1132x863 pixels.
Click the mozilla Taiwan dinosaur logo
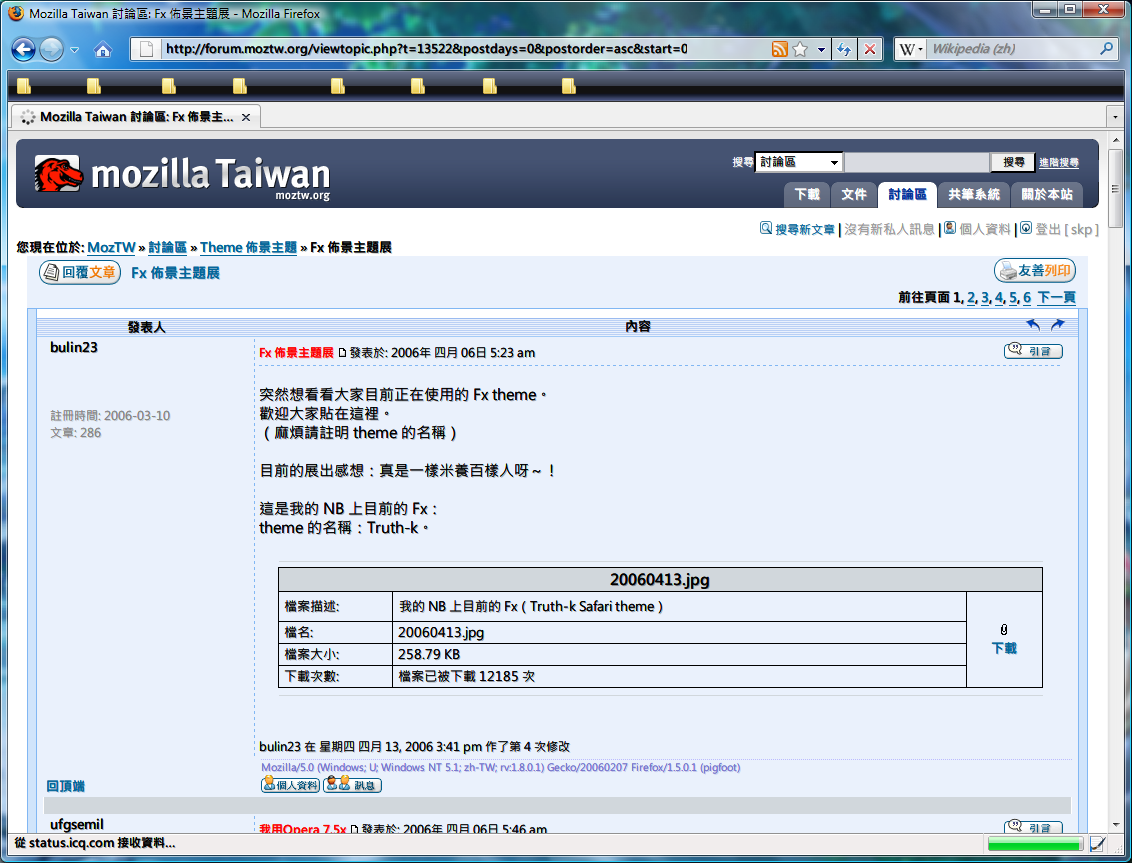pos(58,174)
